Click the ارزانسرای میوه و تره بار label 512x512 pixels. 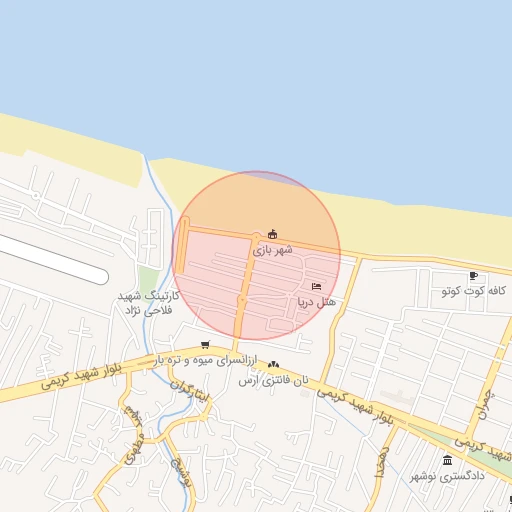[205, 360]
